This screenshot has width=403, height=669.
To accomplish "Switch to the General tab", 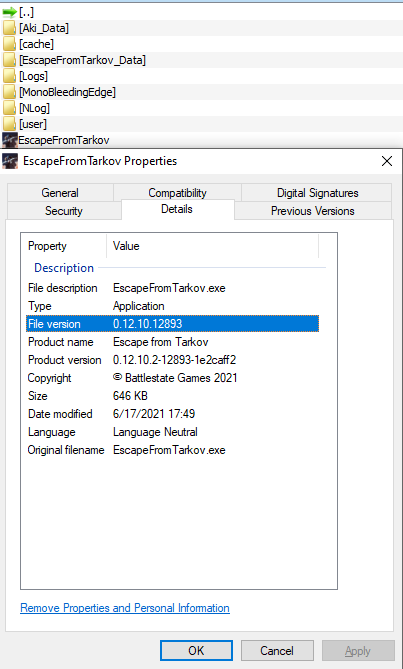I will click(x=60, y=193).
